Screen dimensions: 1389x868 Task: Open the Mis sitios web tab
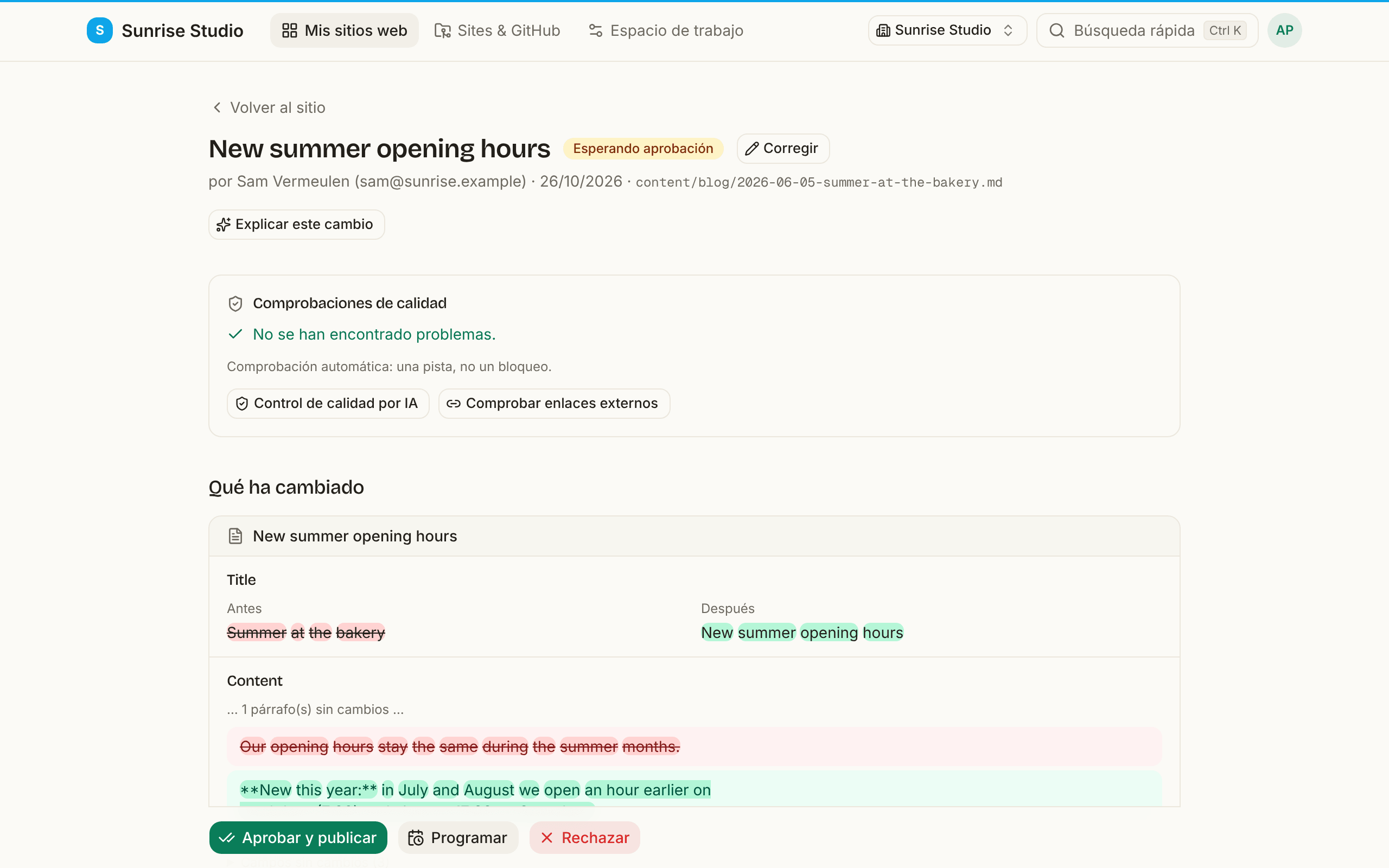point(345,30)
